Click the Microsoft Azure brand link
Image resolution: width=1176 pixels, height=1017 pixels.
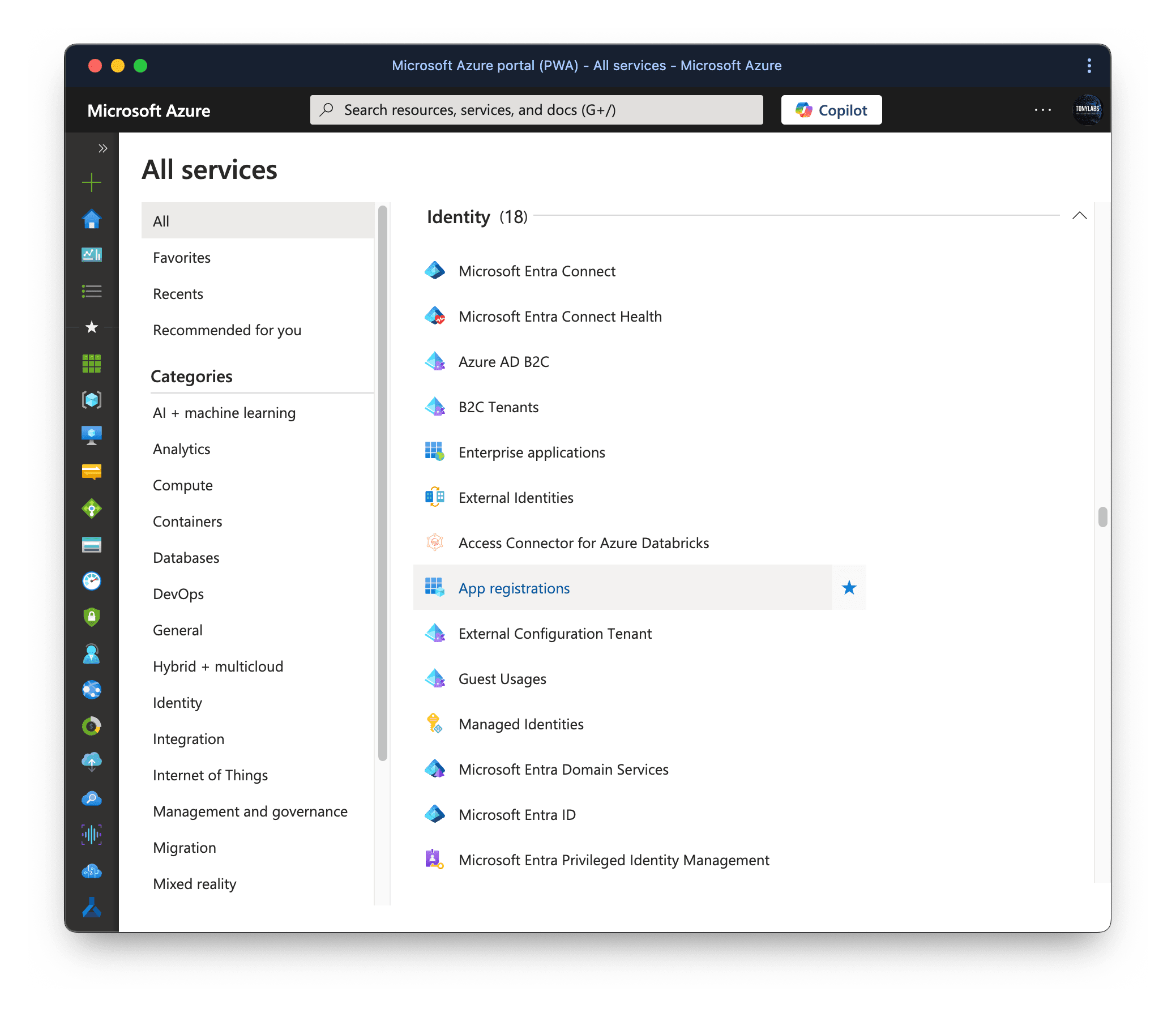tap(149, 110)
